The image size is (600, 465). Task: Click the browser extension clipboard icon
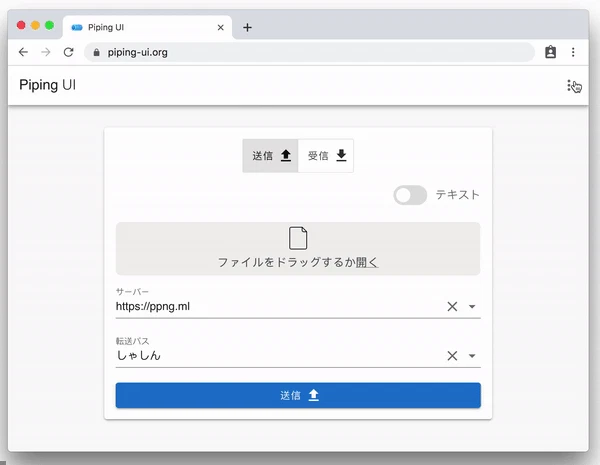(x=550, y=52)
